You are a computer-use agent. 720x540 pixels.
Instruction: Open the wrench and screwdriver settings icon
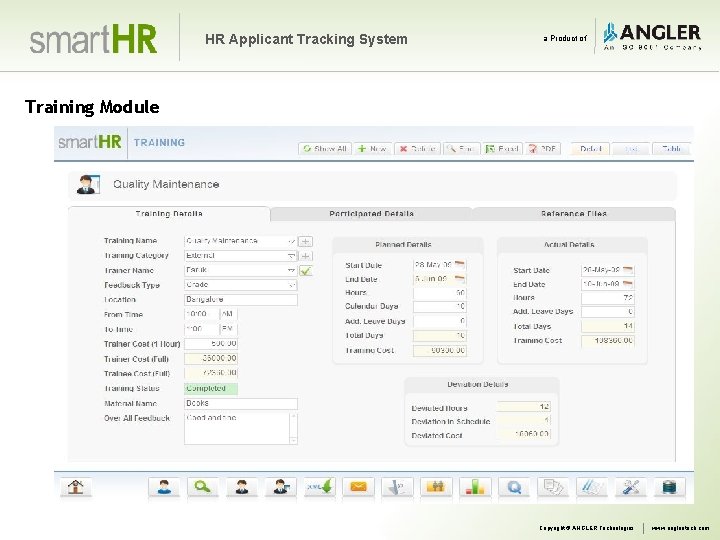631,487
